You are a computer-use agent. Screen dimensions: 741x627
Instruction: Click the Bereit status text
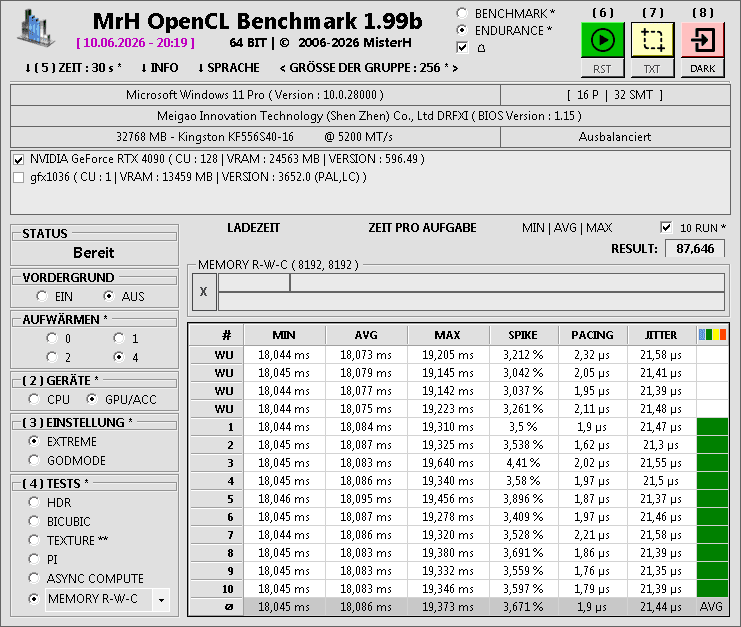pyautogui.click(x=94, y=253)
